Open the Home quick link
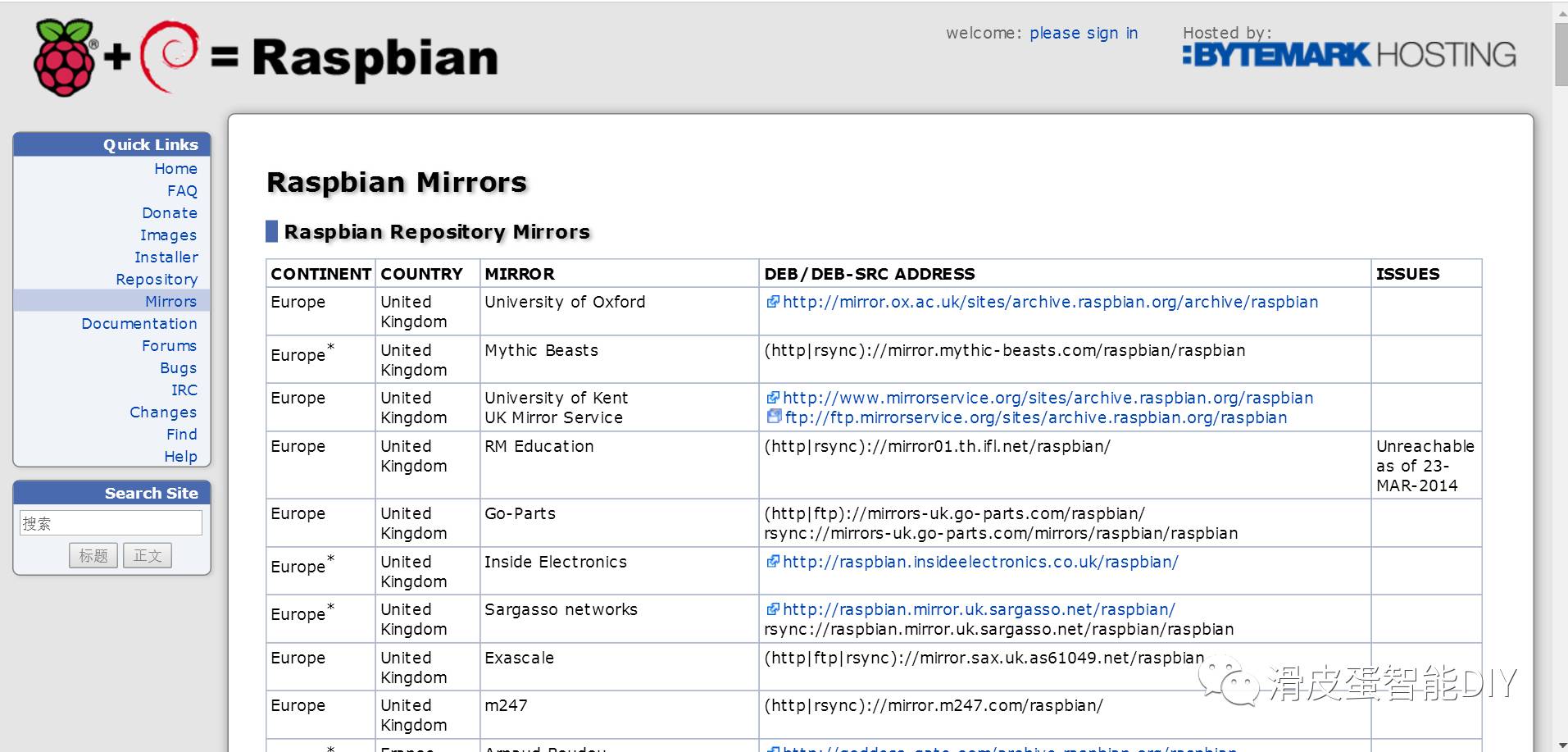 175,168
